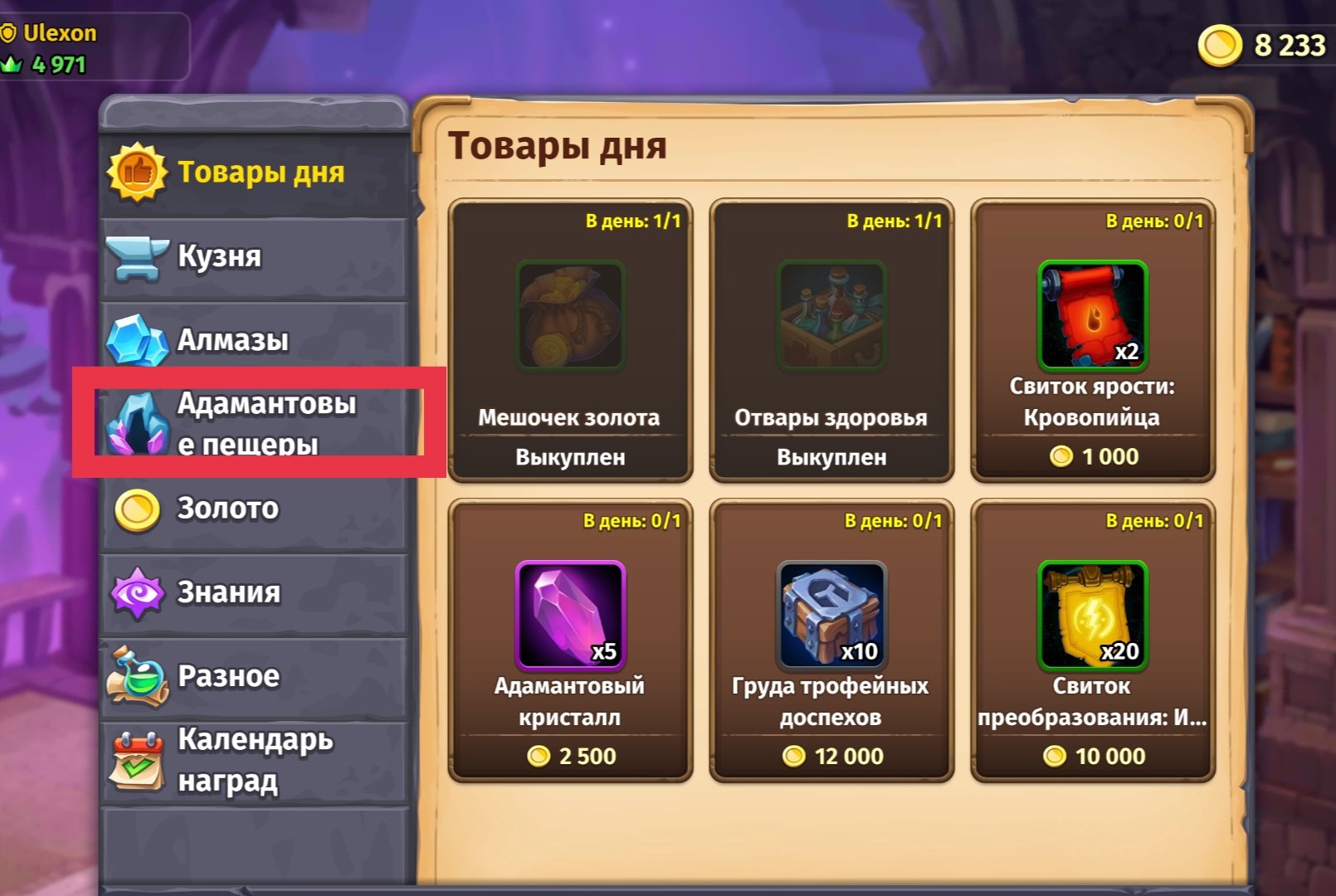Click the sold-out Мешочек золота card

click(570, 340)
